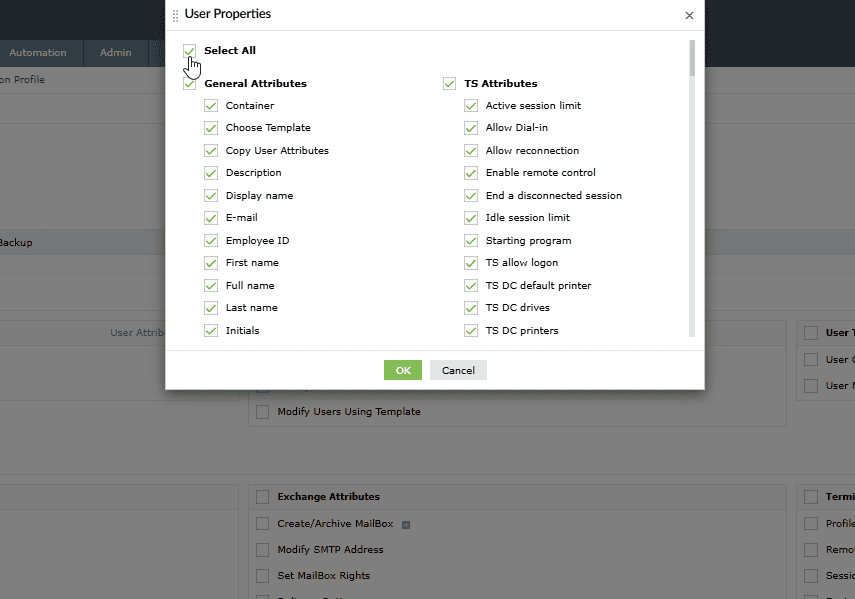The image size is (855, 599).
Task: Click the icon beside Create/Archive MailBox
Action: (x=407, y=524)
